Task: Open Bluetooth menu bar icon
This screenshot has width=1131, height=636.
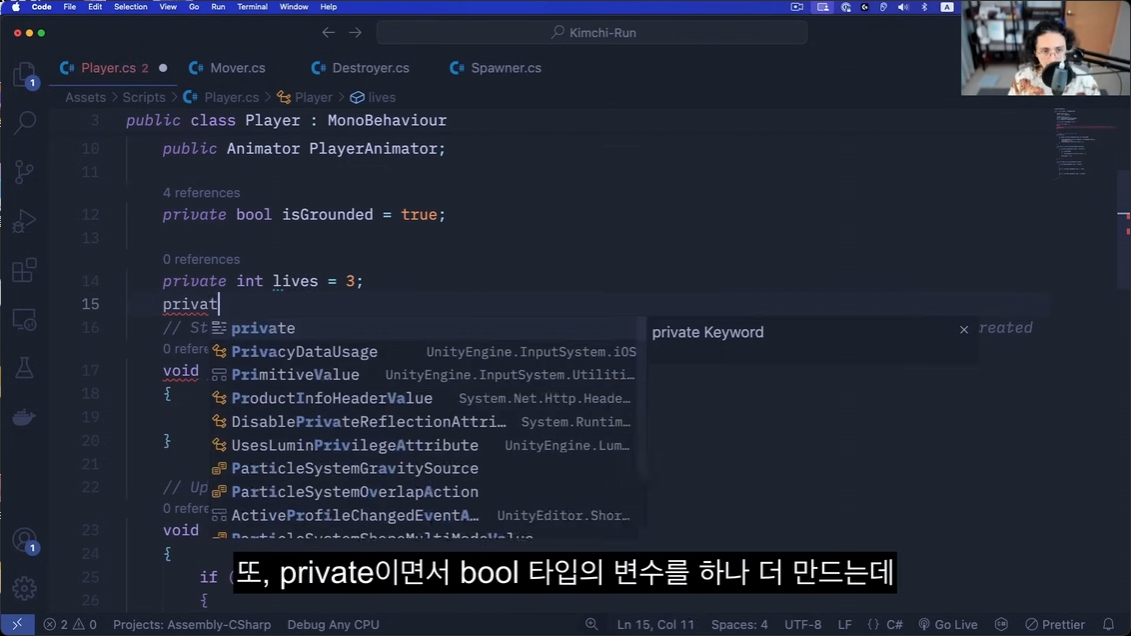Action: (925, 6)
